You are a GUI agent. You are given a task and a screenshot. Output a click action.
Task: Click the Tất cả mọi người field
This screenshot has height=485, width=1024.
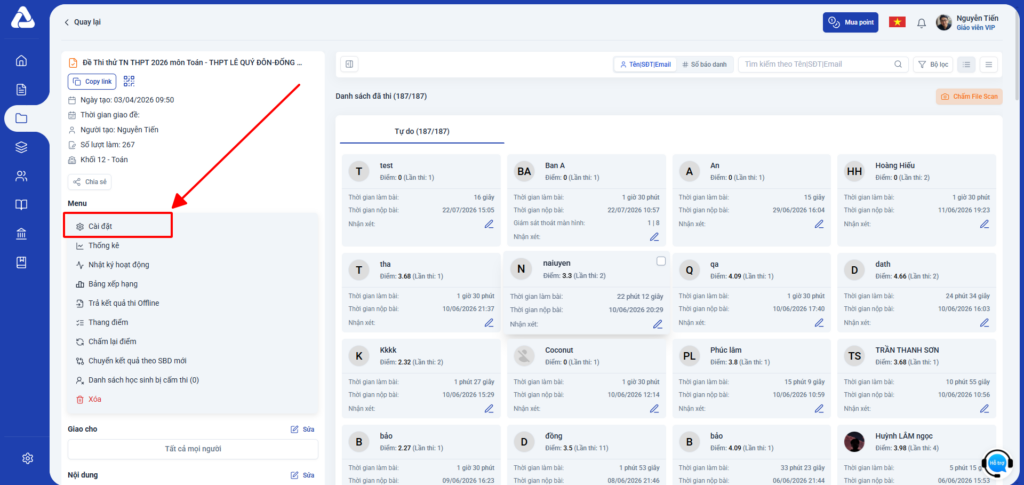(x=193, y=449)
